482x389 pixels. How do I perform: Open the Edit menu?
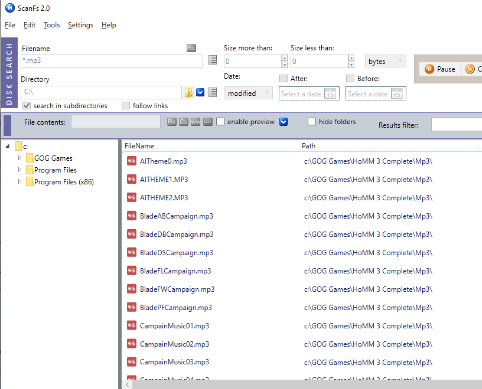coord(29,25)
